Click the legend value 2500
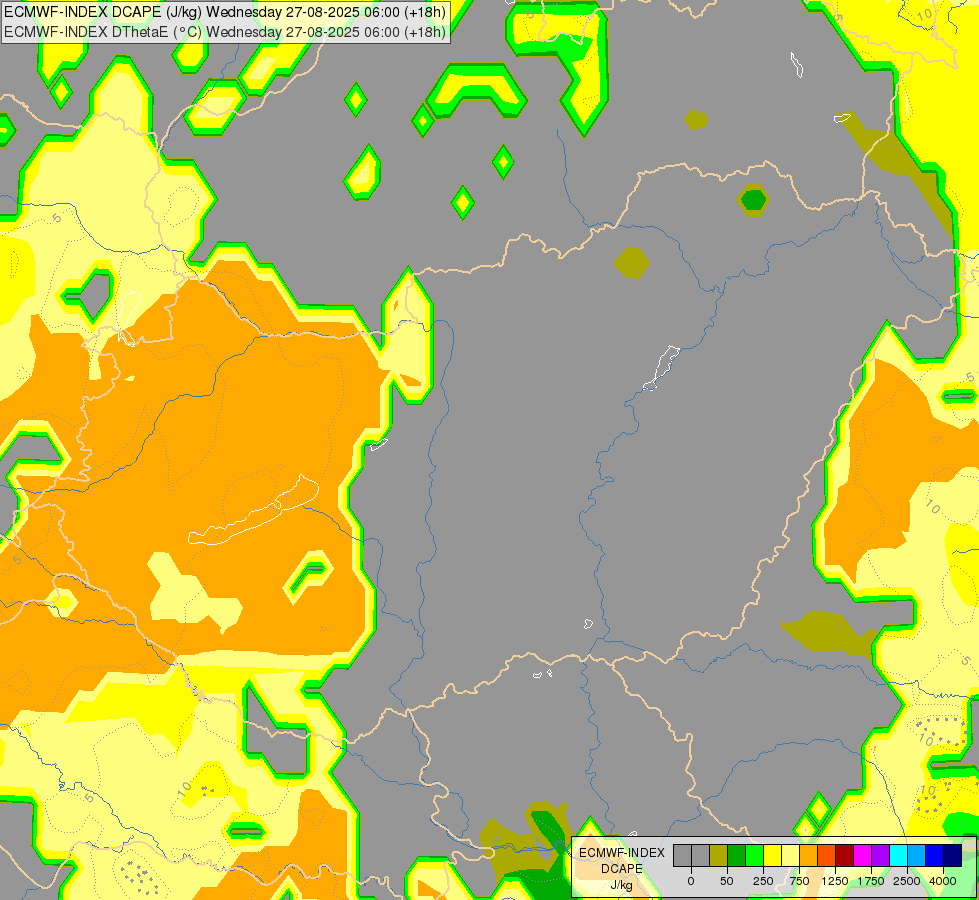The image size is (979, 900). [x=907, y=881]
